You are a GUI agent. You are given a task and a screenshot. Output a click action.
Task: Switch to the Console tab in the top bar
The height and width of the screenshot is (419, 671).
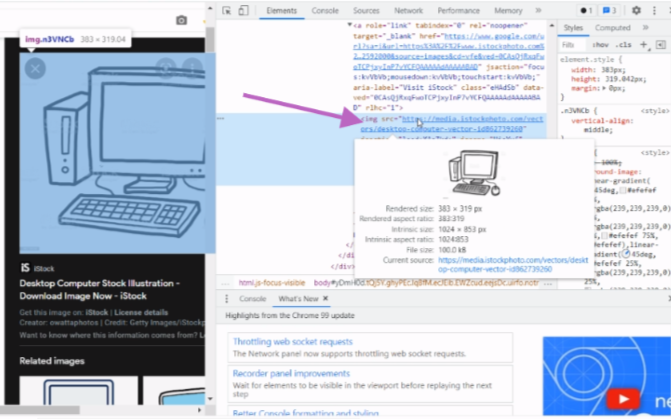pos(325,11)
